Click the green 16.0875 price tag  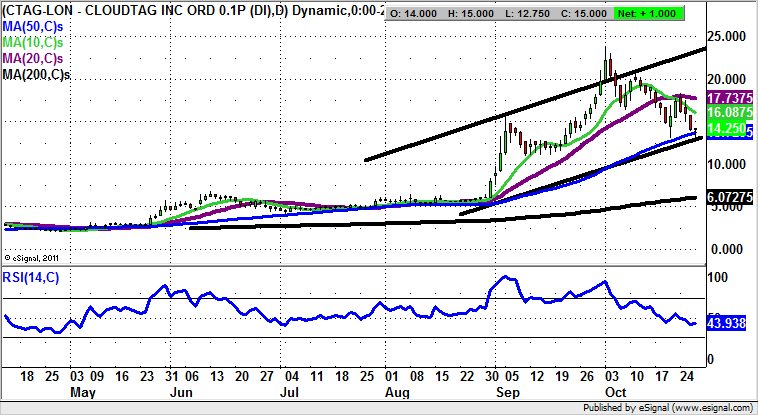point(728,115)
